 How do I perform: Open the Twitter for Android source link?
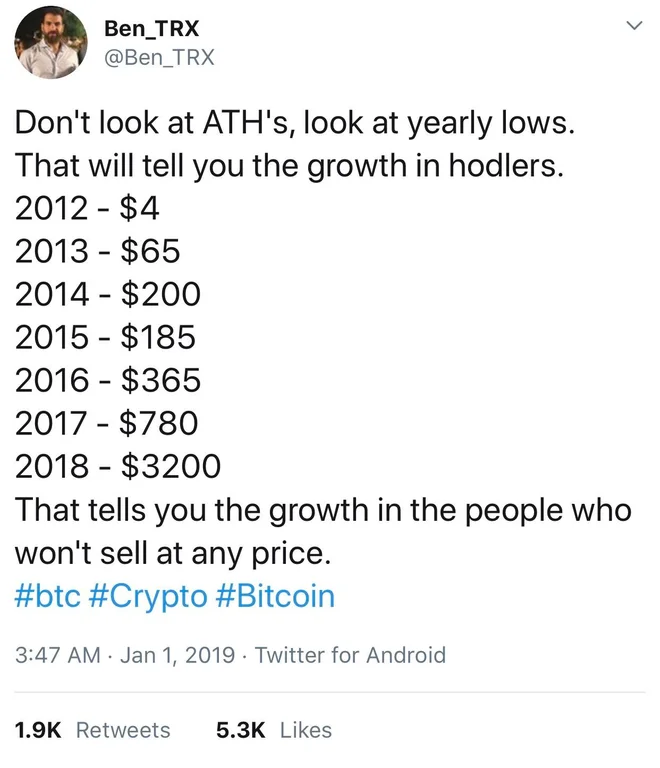click(351, 655)
